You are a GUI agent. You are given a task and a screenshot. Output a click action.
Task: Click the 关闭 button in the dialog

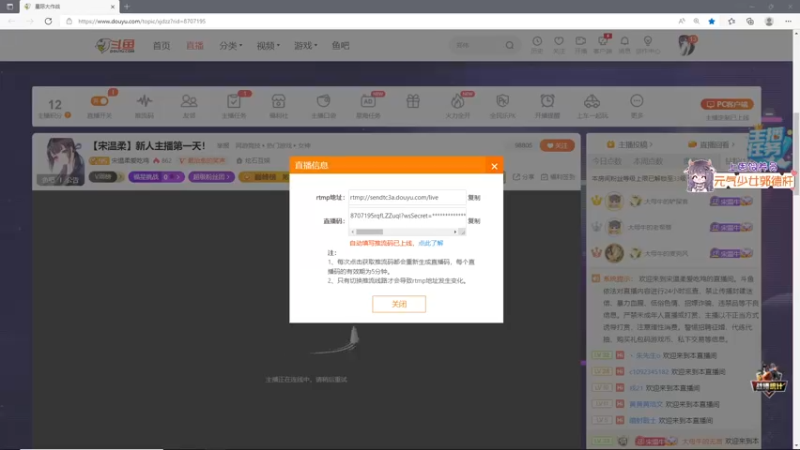(399, 304)
